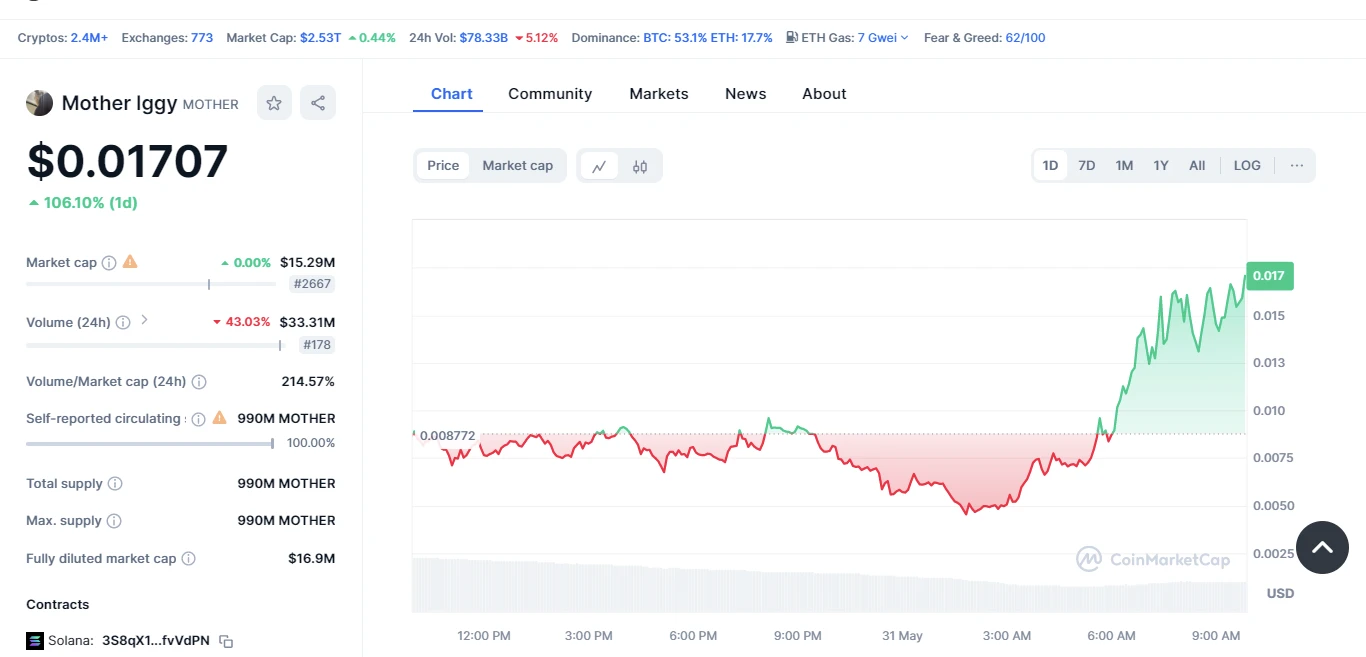Select the 1M time range
The height and width of the screenshot is (657, 1366).
[x=1124, y=166]
